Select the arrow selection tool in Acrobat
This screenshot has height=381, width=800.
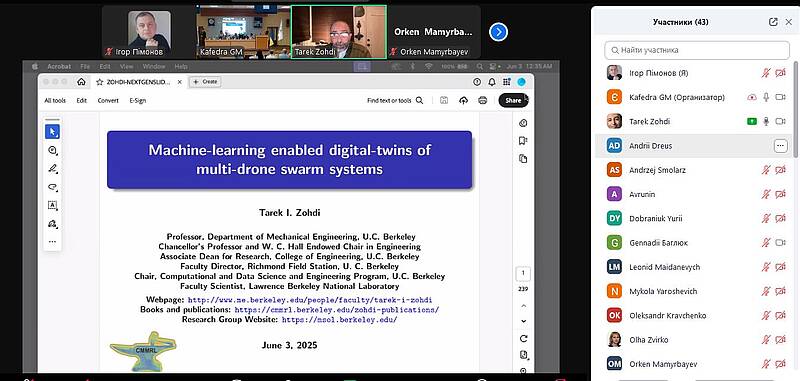point(52,132)
